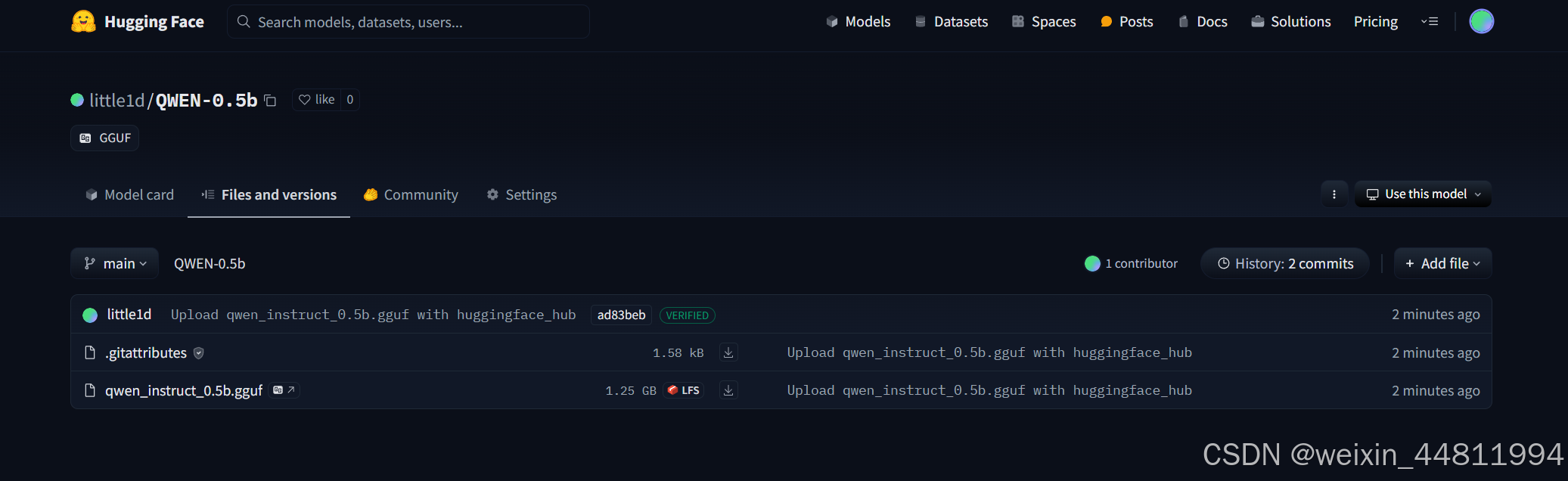Go to Spaces
This screenshot has height=481, width=1568.
(x=1044, y=22)
